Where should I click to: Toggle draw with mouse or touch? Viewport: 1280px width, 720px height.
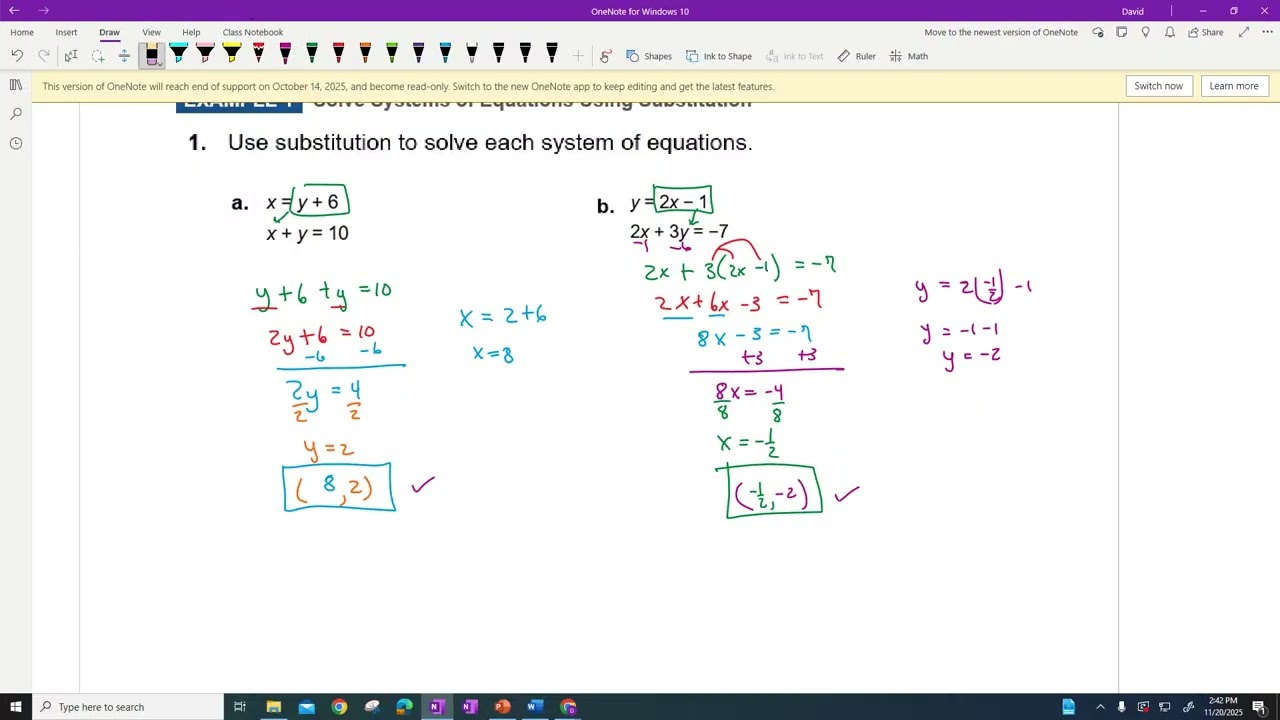click(605, 56)
